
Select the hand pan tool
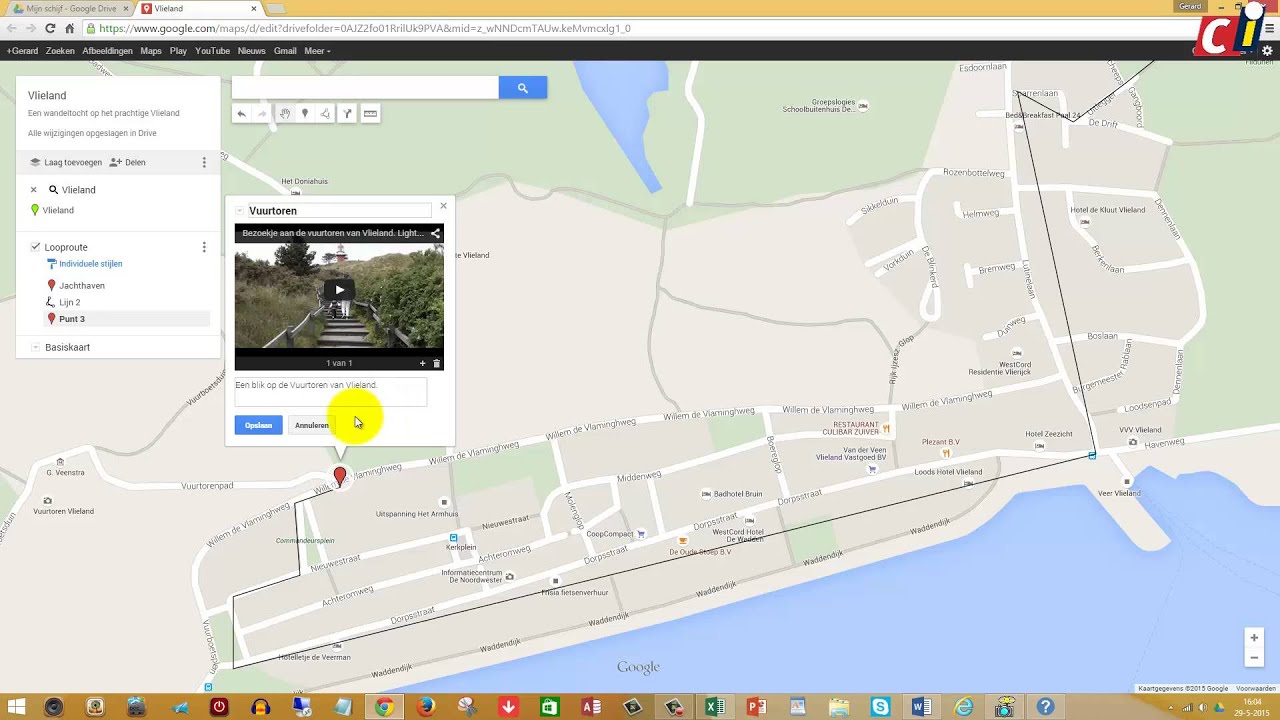tap(284, 114)
